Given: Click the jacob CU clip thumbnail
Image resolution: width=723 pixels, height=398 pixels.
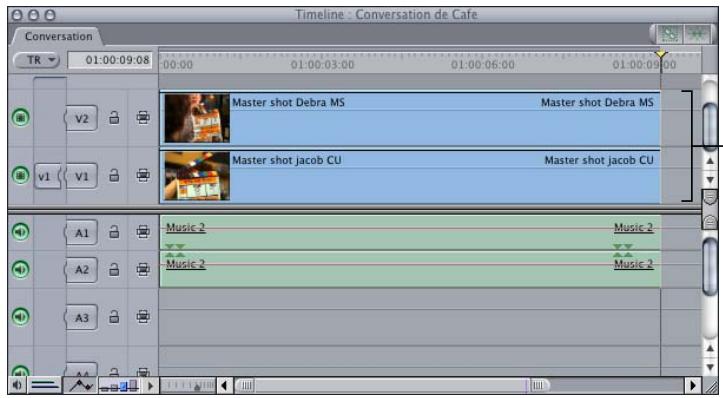Looking at the screenshot, I should 197,176.
